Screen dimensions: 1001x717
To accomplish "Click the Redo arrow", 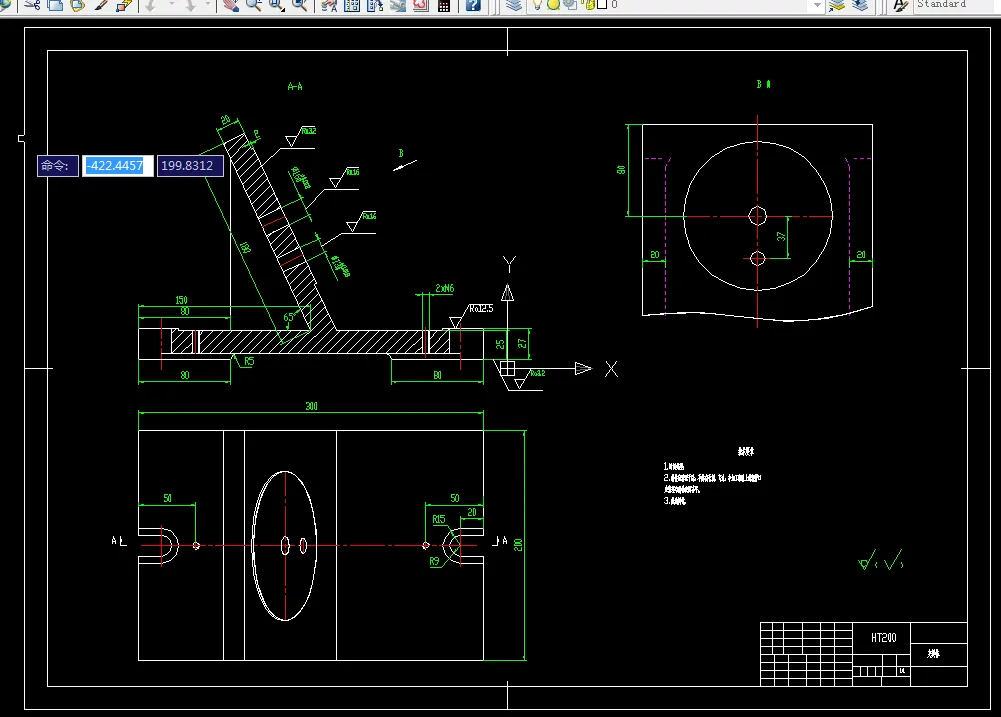I will coord(190,5).
